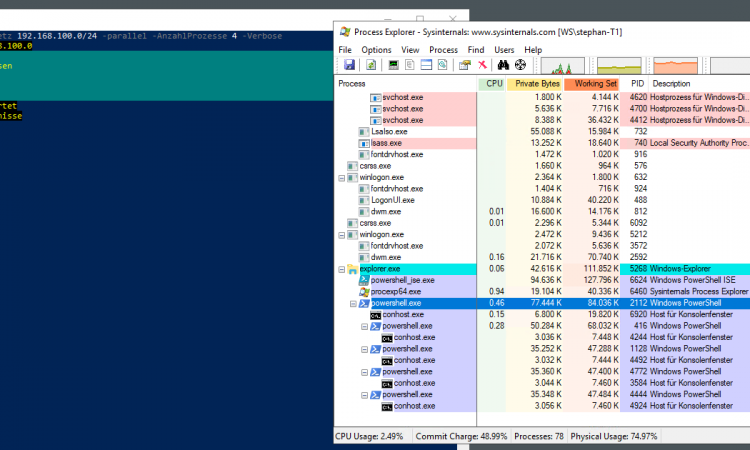Click 'Physical Usage: 74.97%' in status bar

614,436
